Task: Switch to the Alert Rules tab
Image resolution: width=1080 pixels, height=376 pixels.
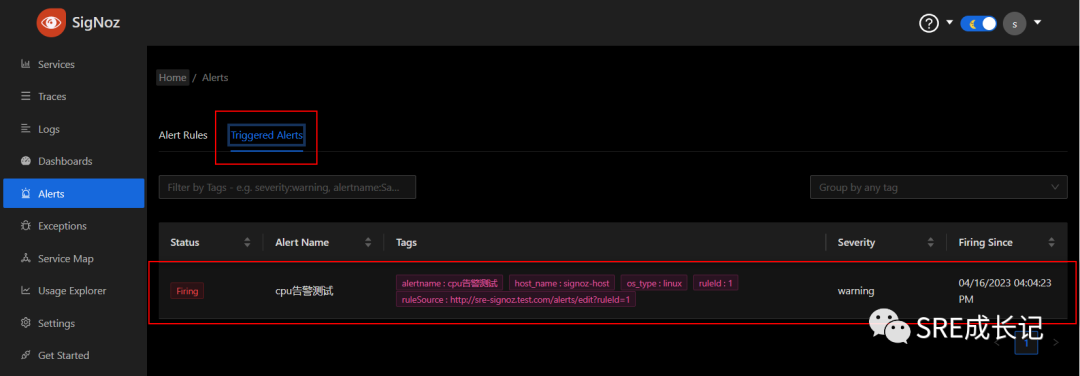Action: (183, 136)
